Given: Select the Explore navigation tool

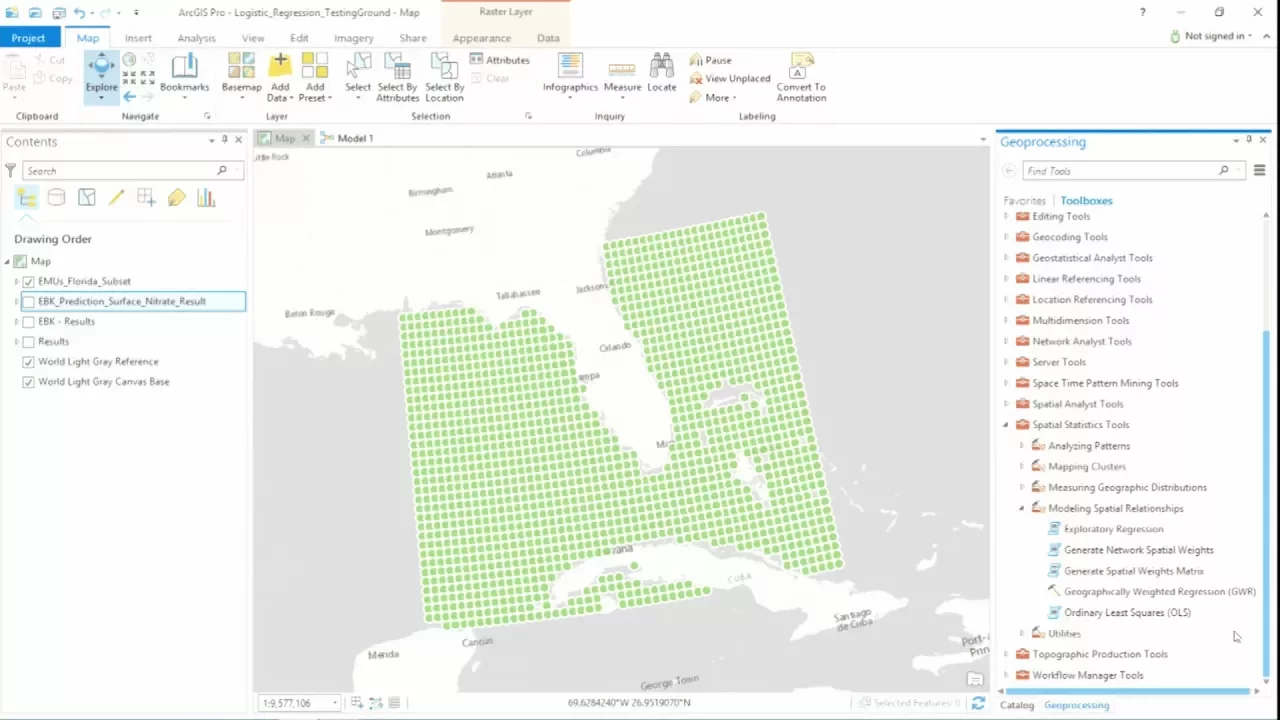Looking at the screenshot, I should tap(101, 77).
